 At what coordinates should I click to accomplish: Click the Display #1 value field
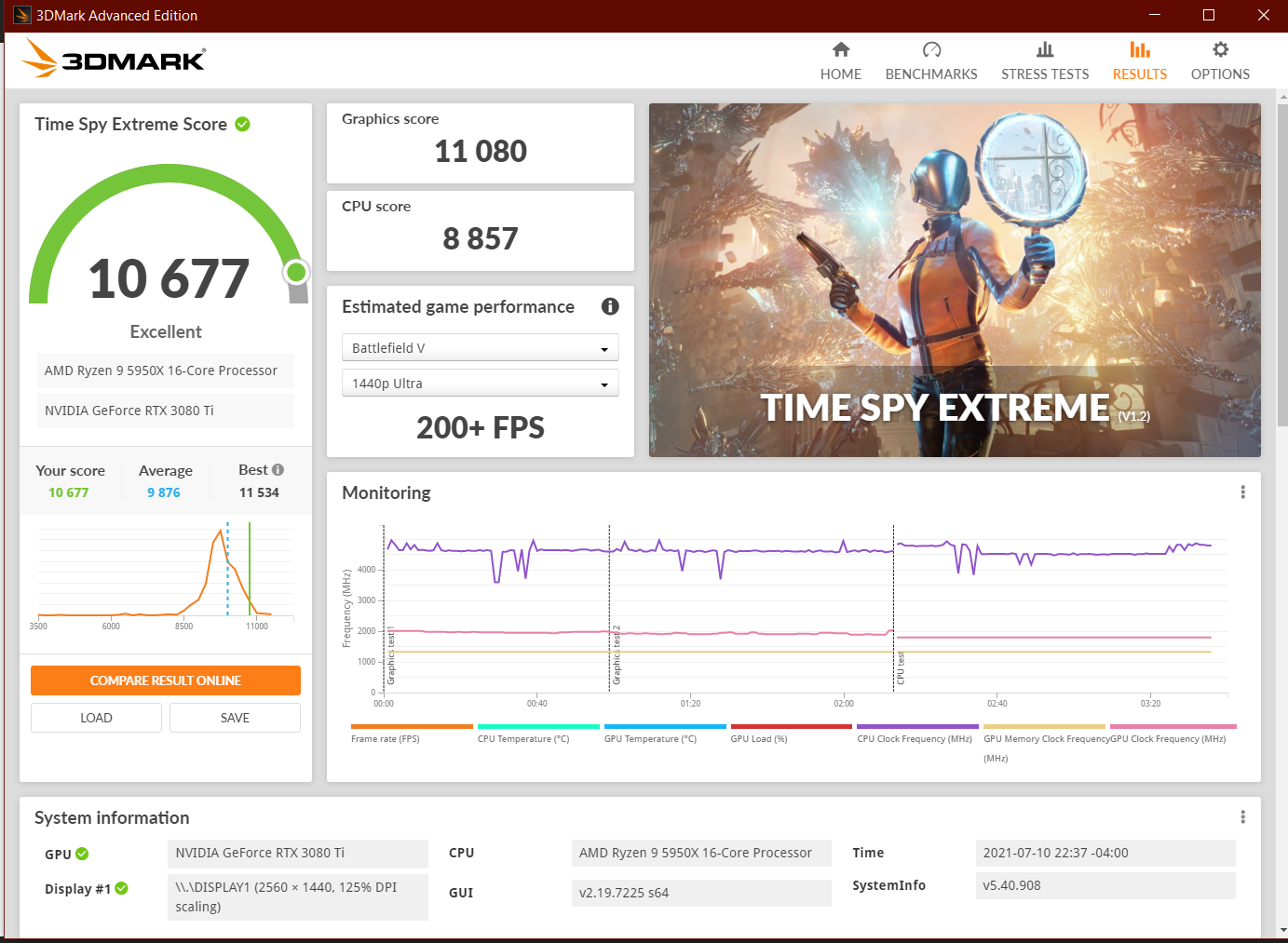pos(298,896)
